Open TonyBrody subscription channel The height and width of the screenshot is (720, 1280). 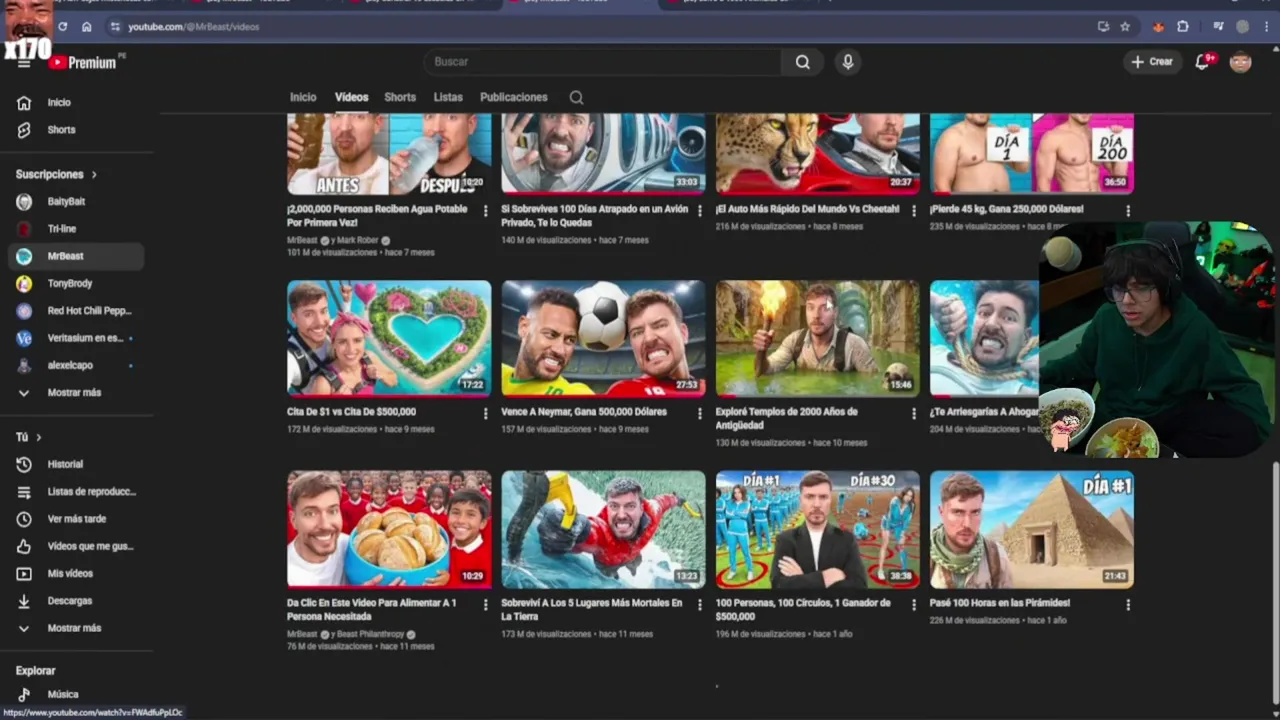[77, 284]
